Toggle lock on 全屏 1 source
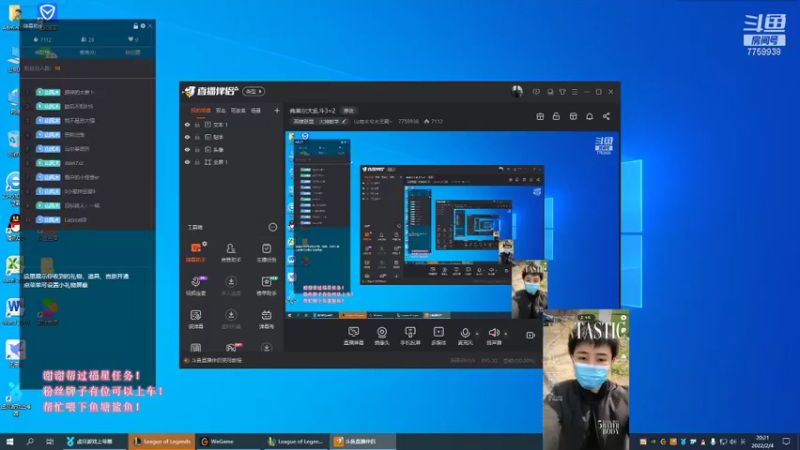The width and height of the screenshot is (800, 450). (197, 162)
